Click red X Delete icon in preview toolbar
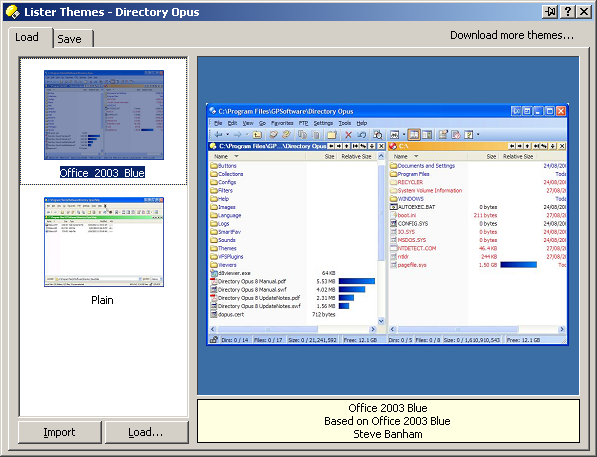 coord(348,134)
